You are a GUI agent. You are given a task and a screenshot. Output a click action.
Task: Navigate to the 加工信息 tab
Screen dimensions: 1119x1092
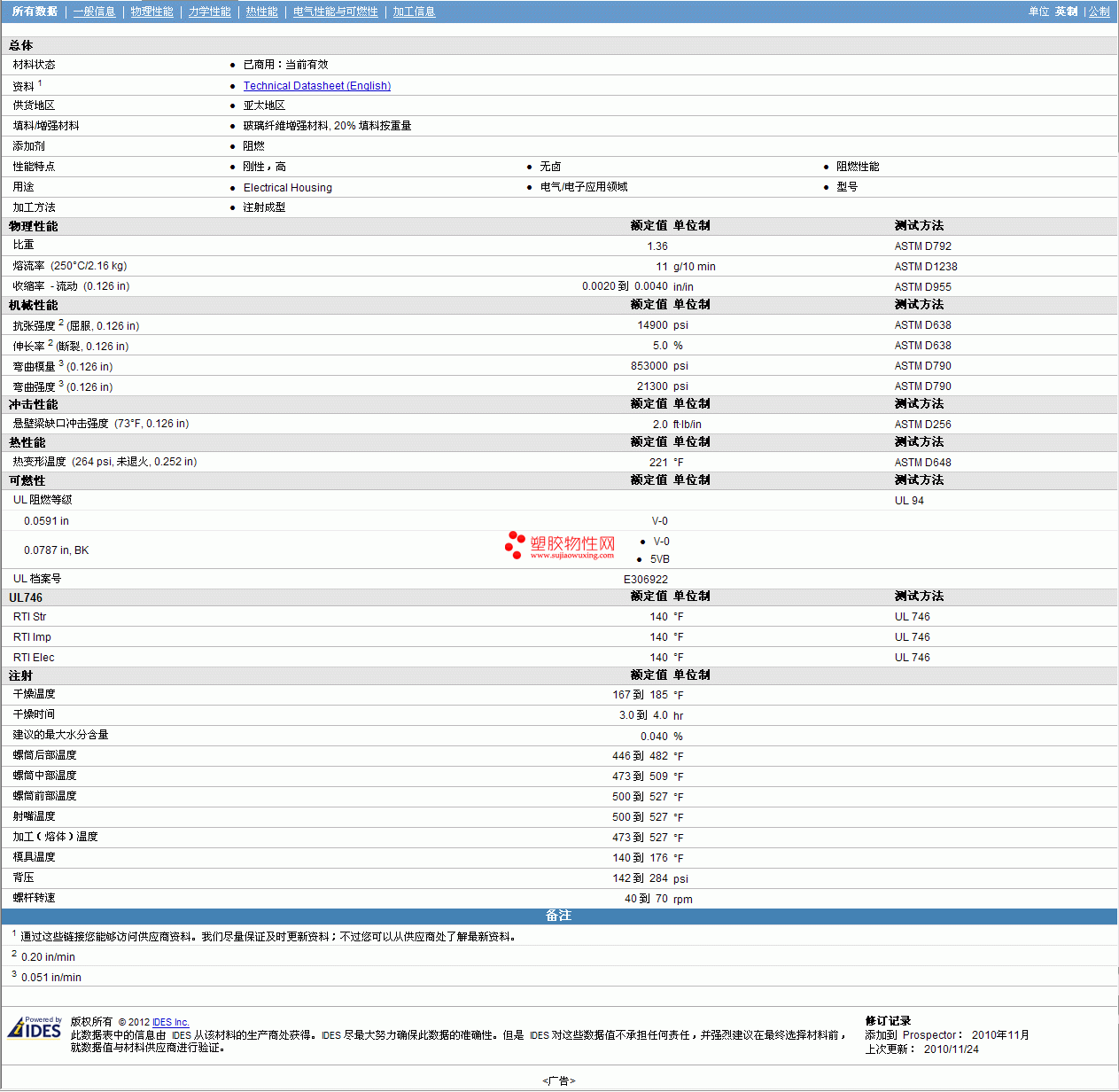pyautogui.click(x=414, y=12)
